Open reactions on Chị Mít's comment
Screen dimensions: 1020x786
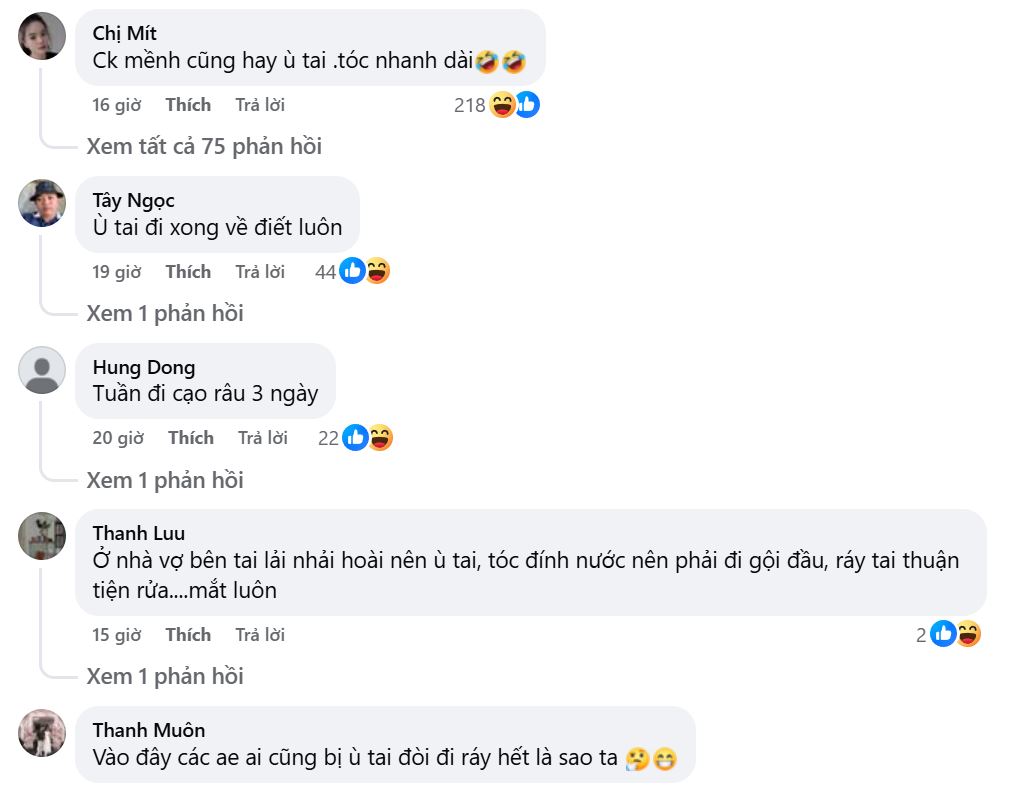coord(514,104)
